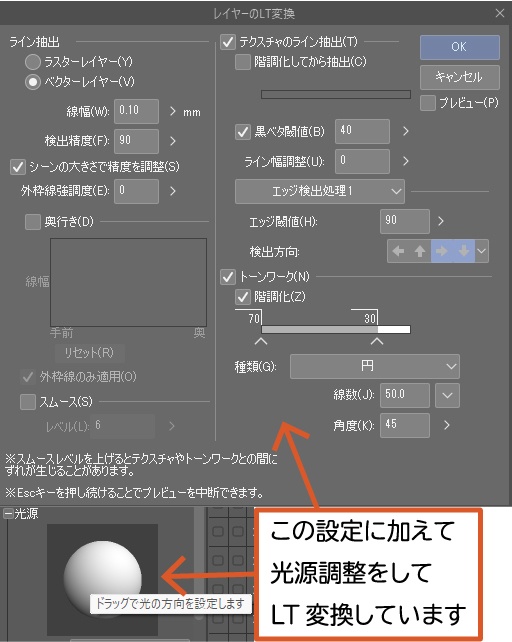This screenshot has width=512, height=642.
Task: Click the 線幅(W) input field
Action: [136, 111]
